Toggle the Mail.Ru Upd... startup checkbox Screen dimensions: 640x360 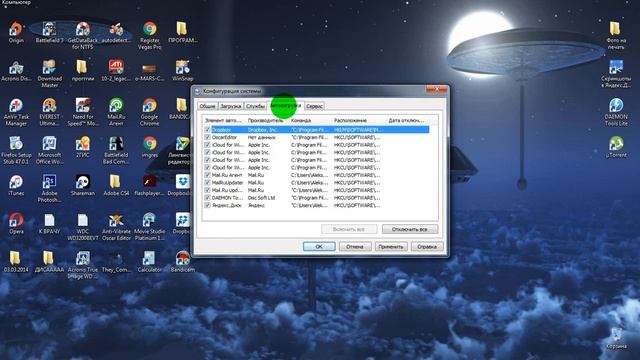click(207, 190)
